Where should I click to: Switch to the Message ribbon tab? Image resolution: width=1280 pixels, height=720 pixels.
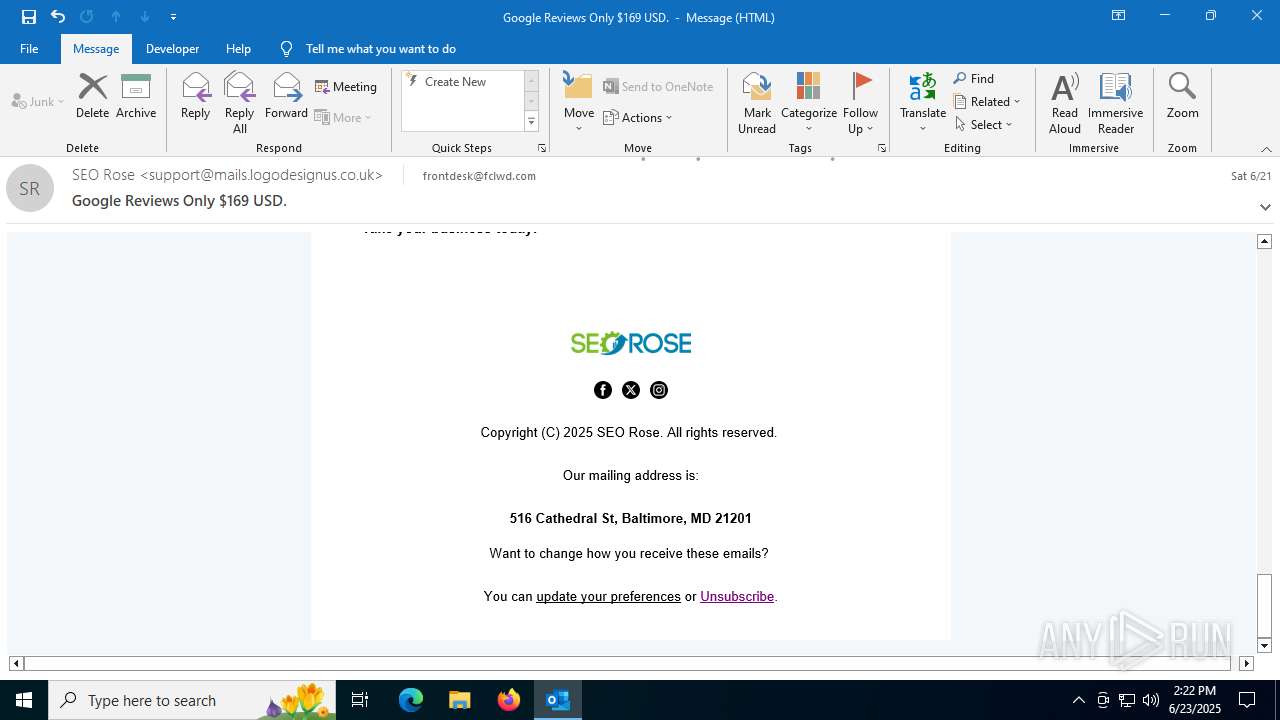coord(96,49)
